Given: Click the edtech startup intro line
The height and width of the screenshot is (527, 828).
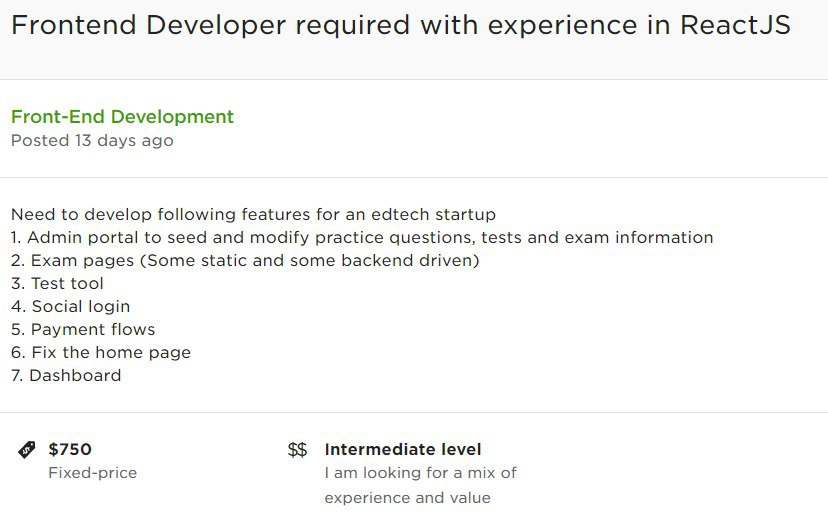Looking at the screenshot, I should [x=253, y=214].
